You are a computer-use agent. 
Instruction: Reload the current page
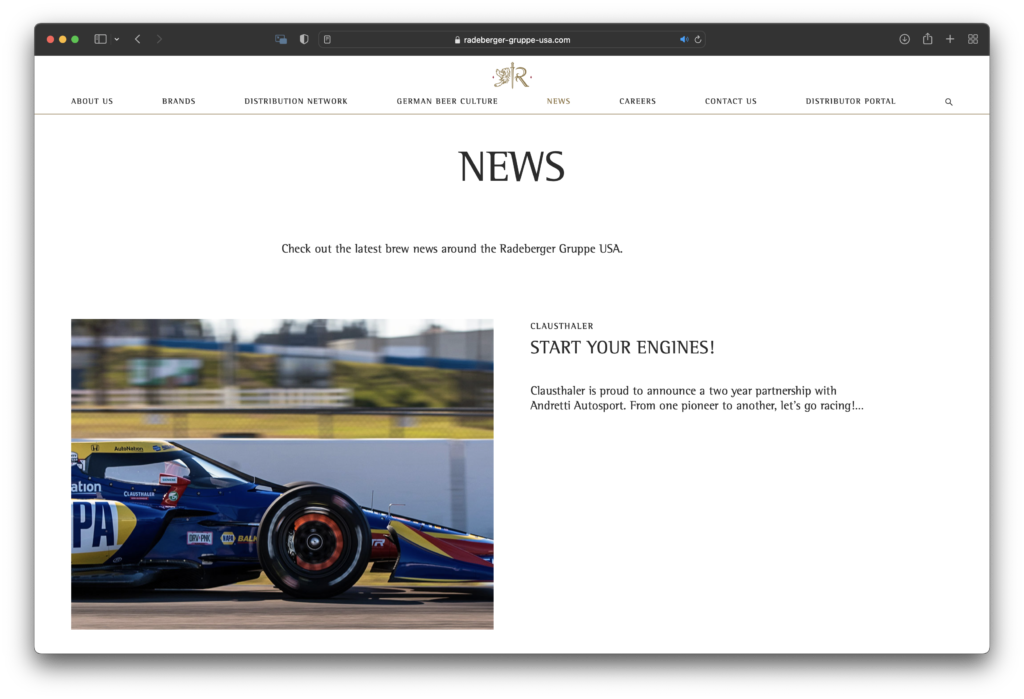pyautogui.click(x=698, y=39)
